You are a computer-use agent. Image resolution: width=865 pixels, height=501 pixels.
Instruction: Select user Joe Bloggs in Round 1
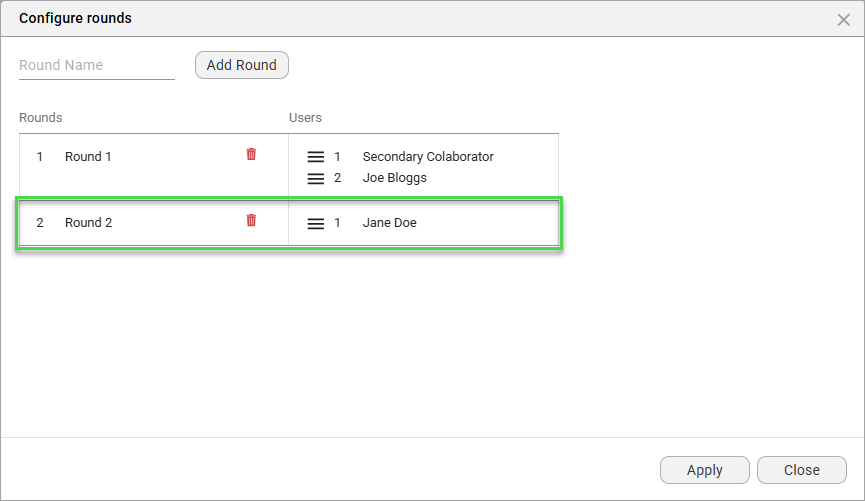(394, 178)
